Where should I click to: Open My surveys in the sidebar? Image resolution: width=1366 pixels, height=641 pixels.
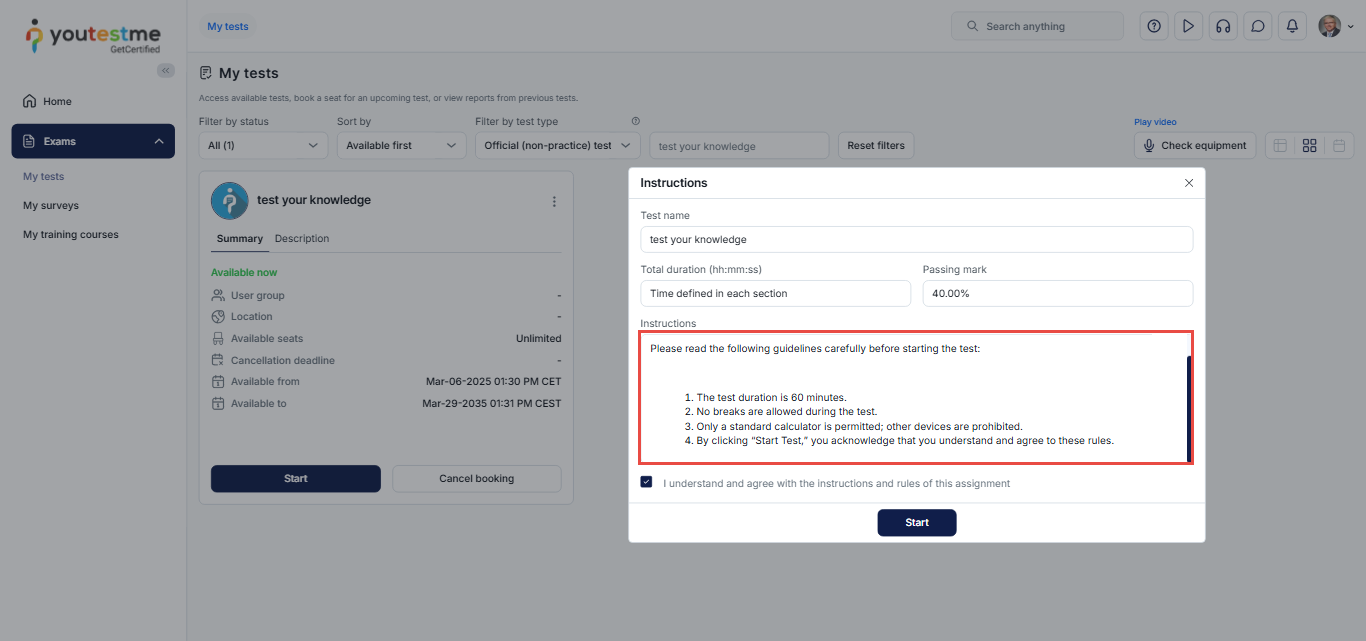[x=51, y=205]
